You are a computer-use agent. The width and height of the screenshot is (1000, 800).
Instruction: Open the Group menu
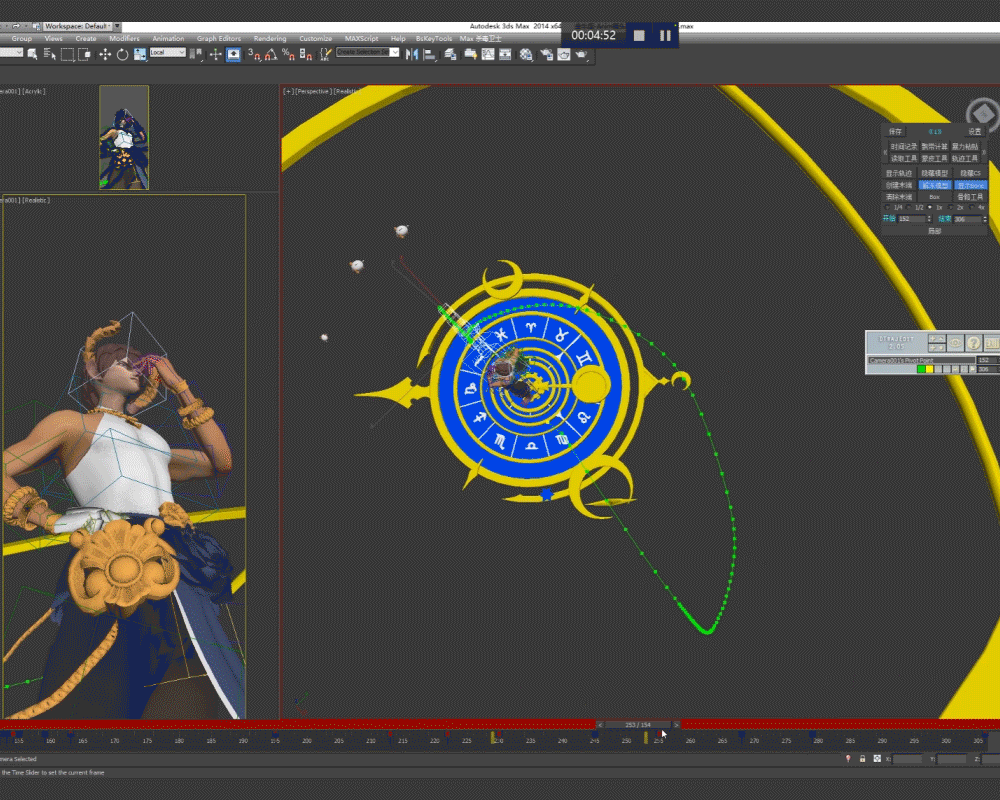point(22,38)
